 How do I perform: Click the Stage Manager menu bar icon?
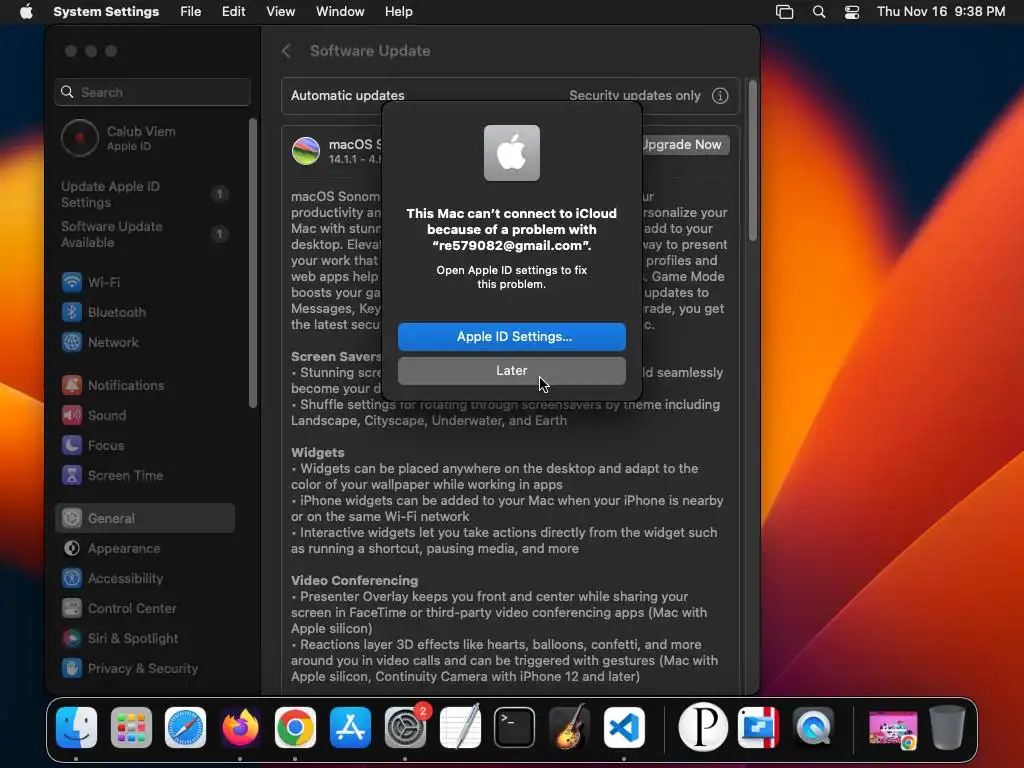784,12
